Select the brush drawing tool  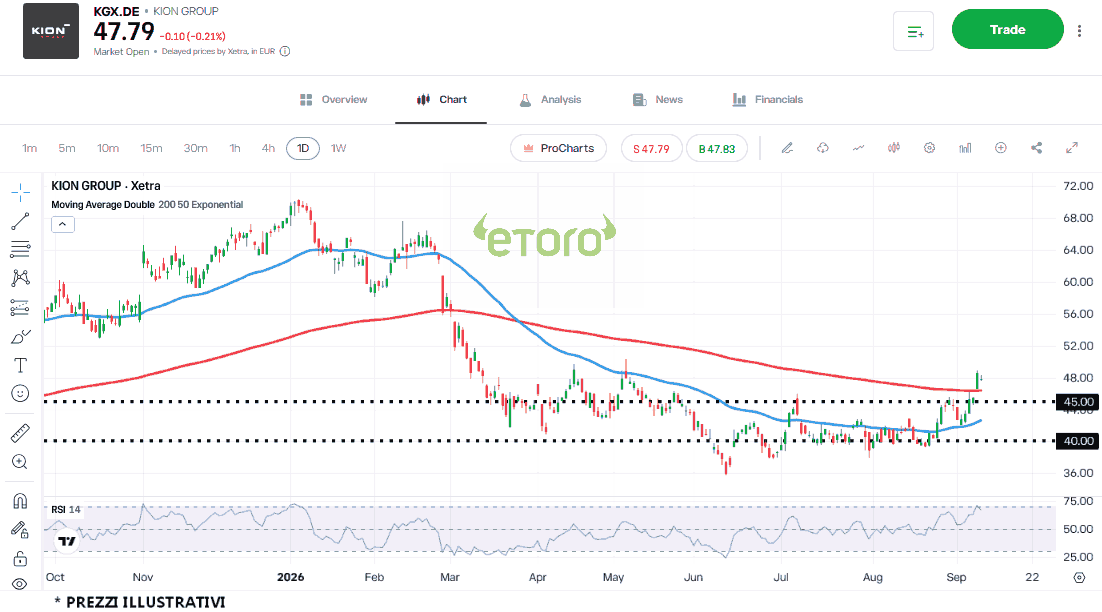[20, 337]
